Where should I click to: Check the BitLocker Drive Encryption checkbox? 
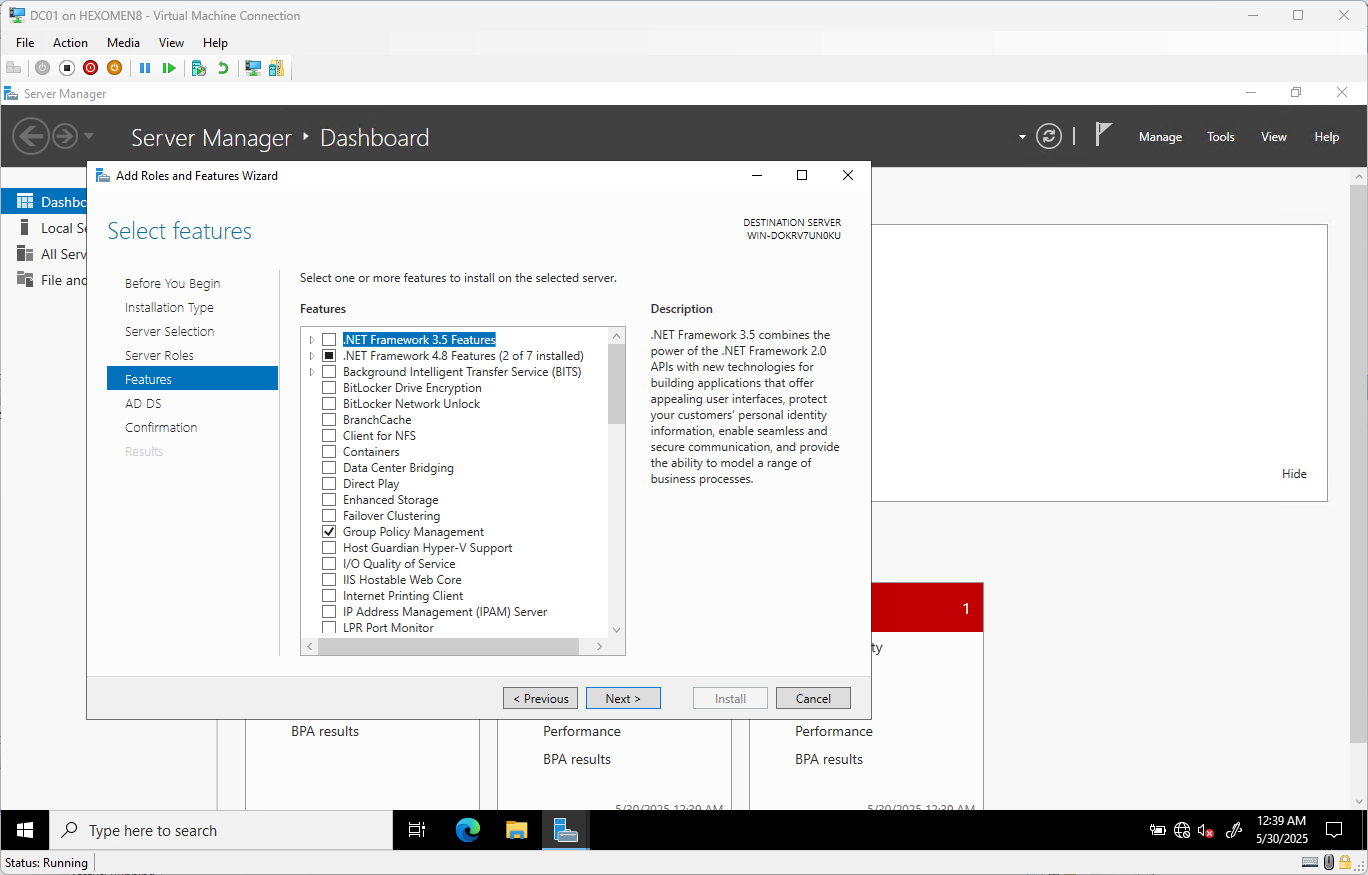click(x=329, y=388)
